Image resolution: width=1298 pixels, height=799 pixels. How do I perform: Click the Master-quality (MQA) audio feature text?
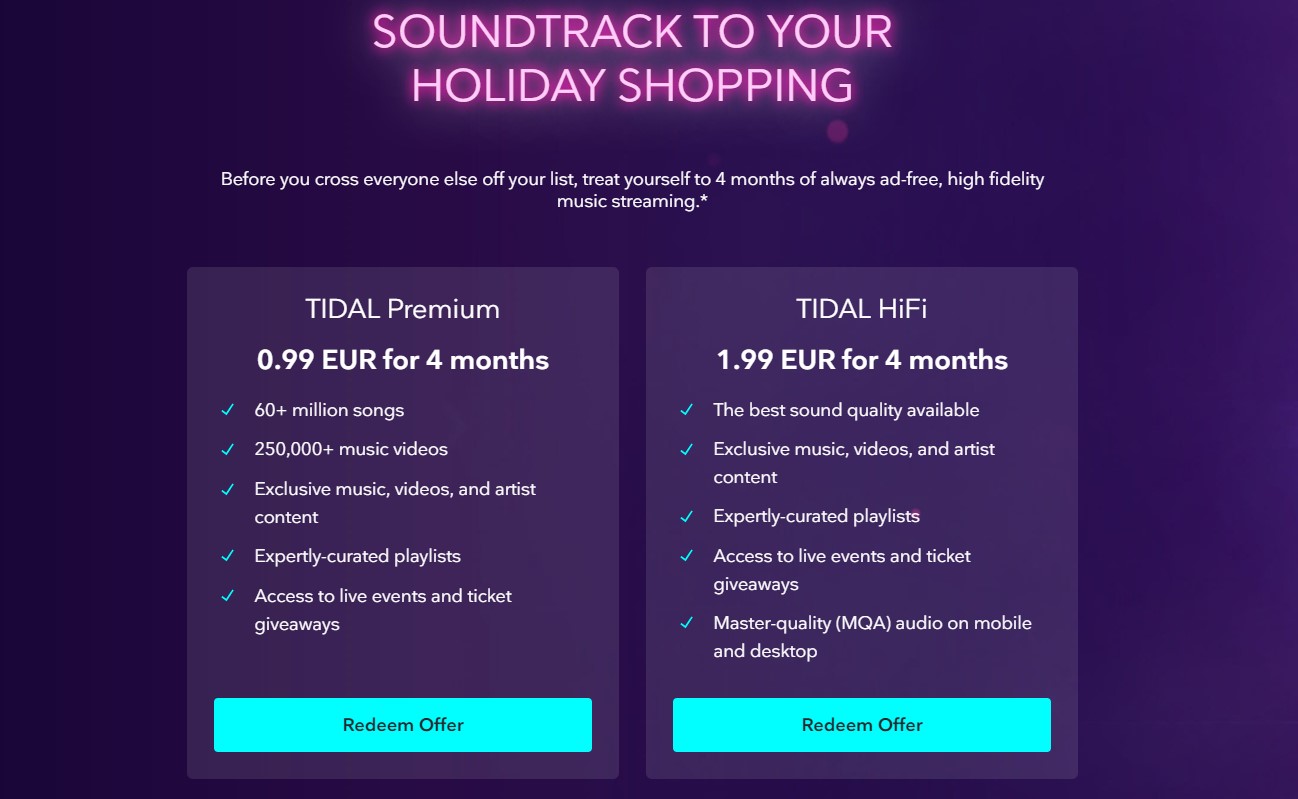click(x=872, y=637)
